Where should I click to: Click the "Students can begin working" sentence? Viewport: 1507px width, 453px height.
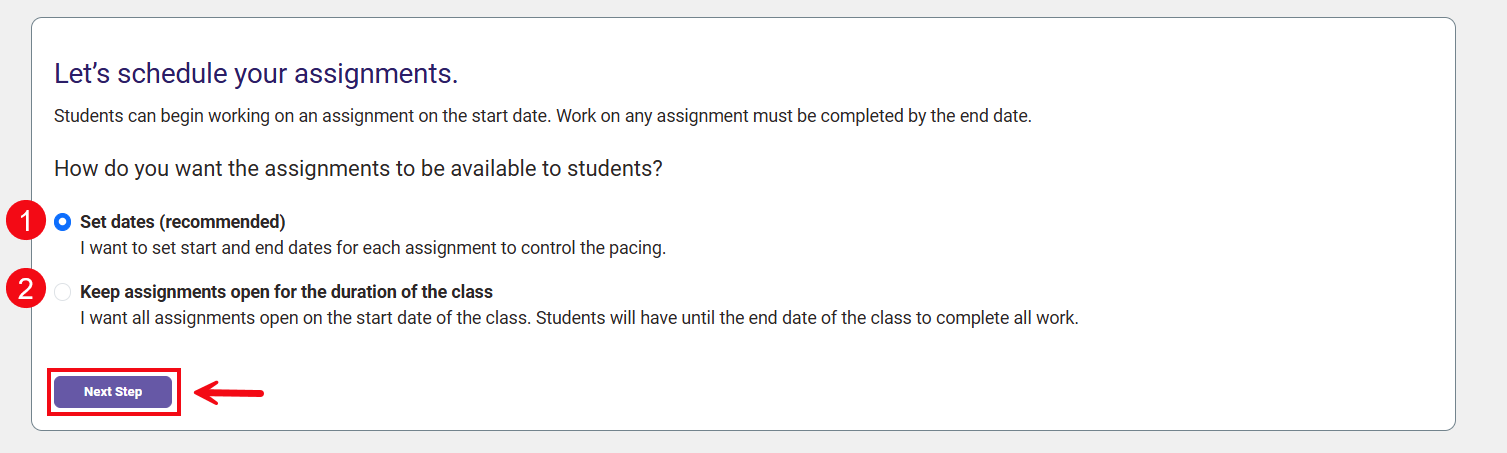[x=301, y=115]
